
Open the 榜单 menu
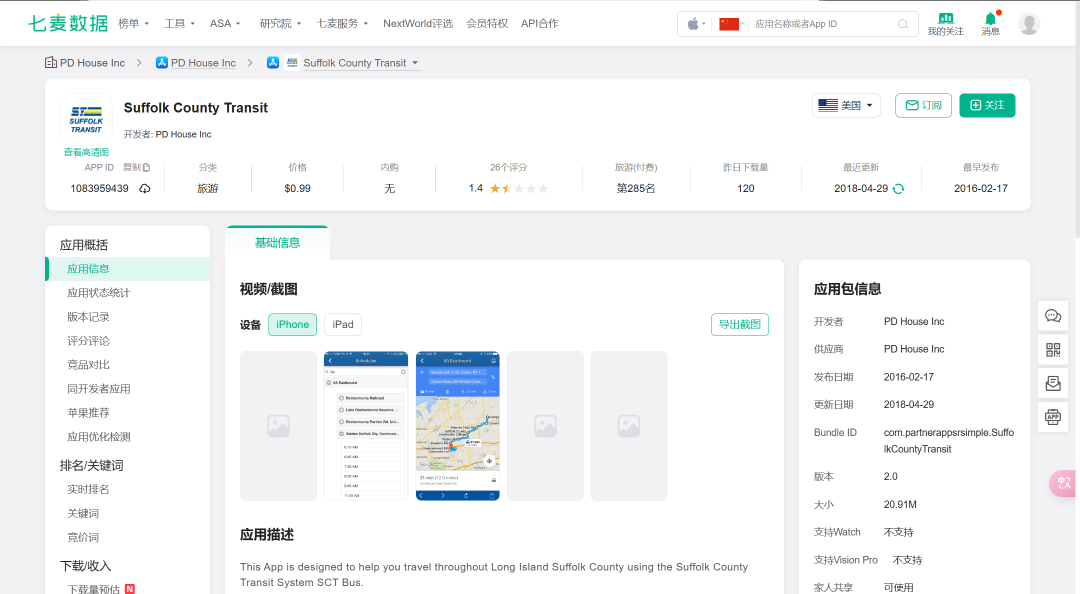134,23
